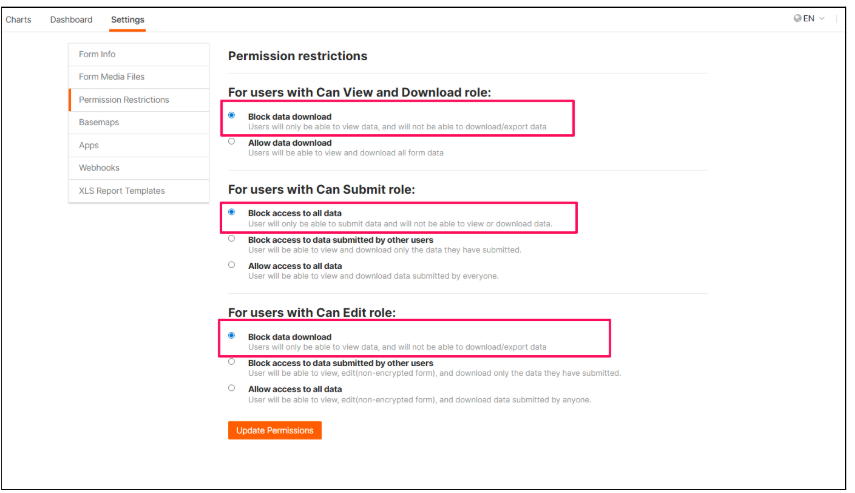Select Block data download for Edit role
Image resolution: width=855 pixels, height=493 pixels.
pyautogui.click(x=232, y=336)
